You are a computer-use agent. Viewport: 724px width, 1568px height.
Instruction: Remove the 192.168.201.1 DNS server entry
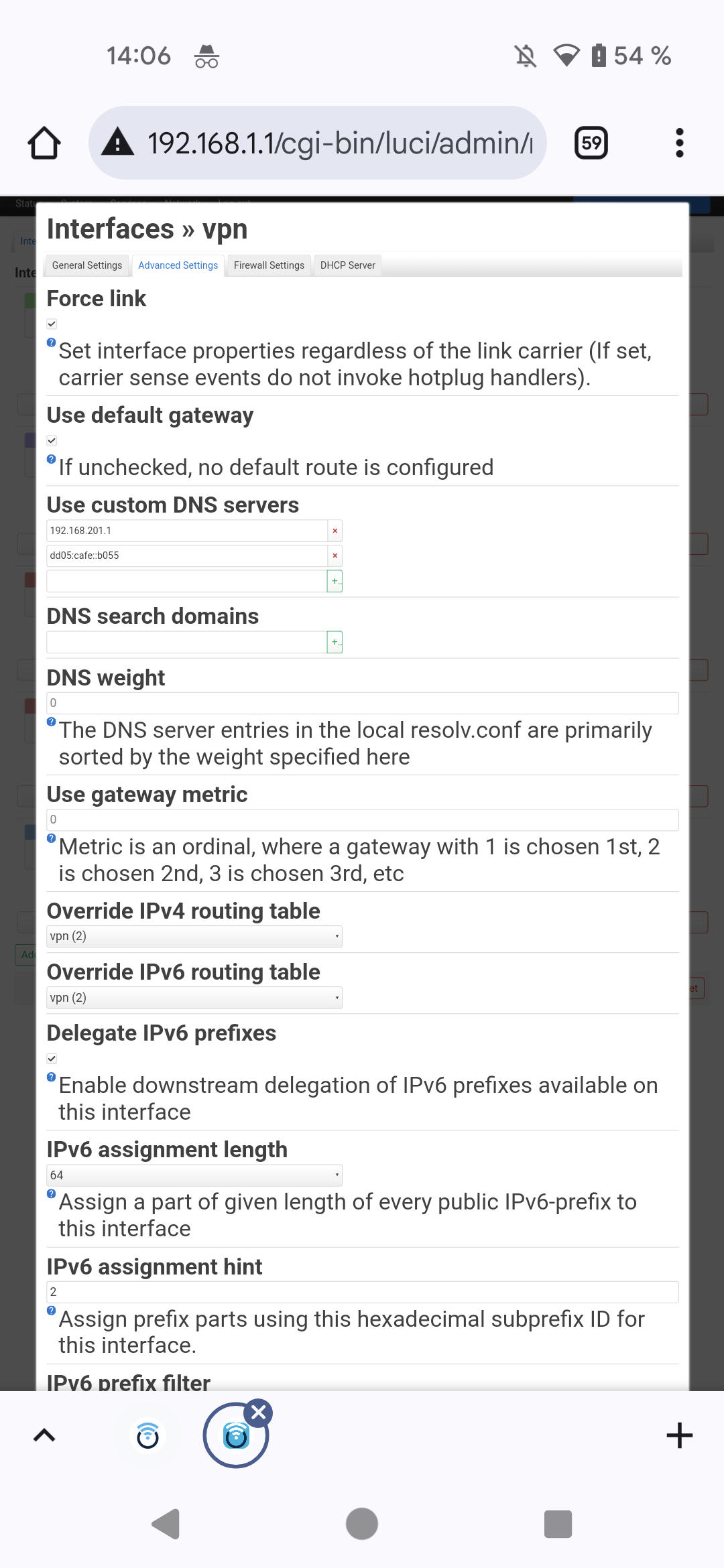point(335,531)
